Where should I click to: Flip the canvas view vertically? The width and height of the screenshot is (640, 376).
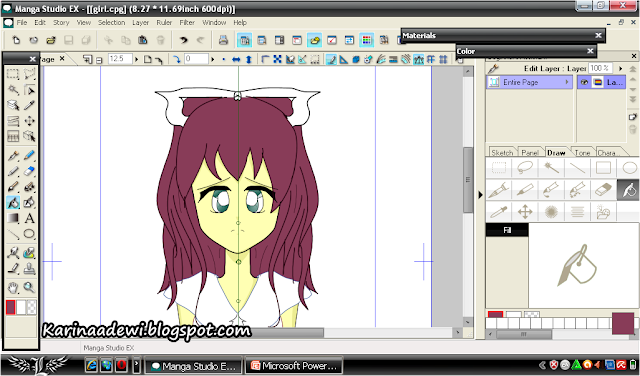pyautogui.click(x=249, y=60)
